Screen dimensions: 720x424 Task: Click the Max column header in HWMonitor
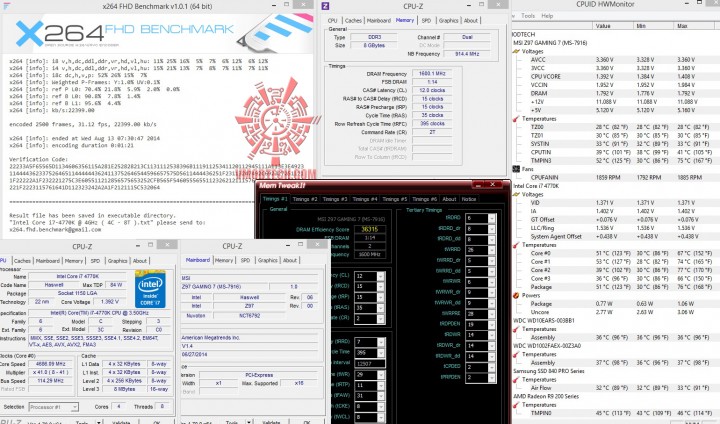click(x=695, y=26)
